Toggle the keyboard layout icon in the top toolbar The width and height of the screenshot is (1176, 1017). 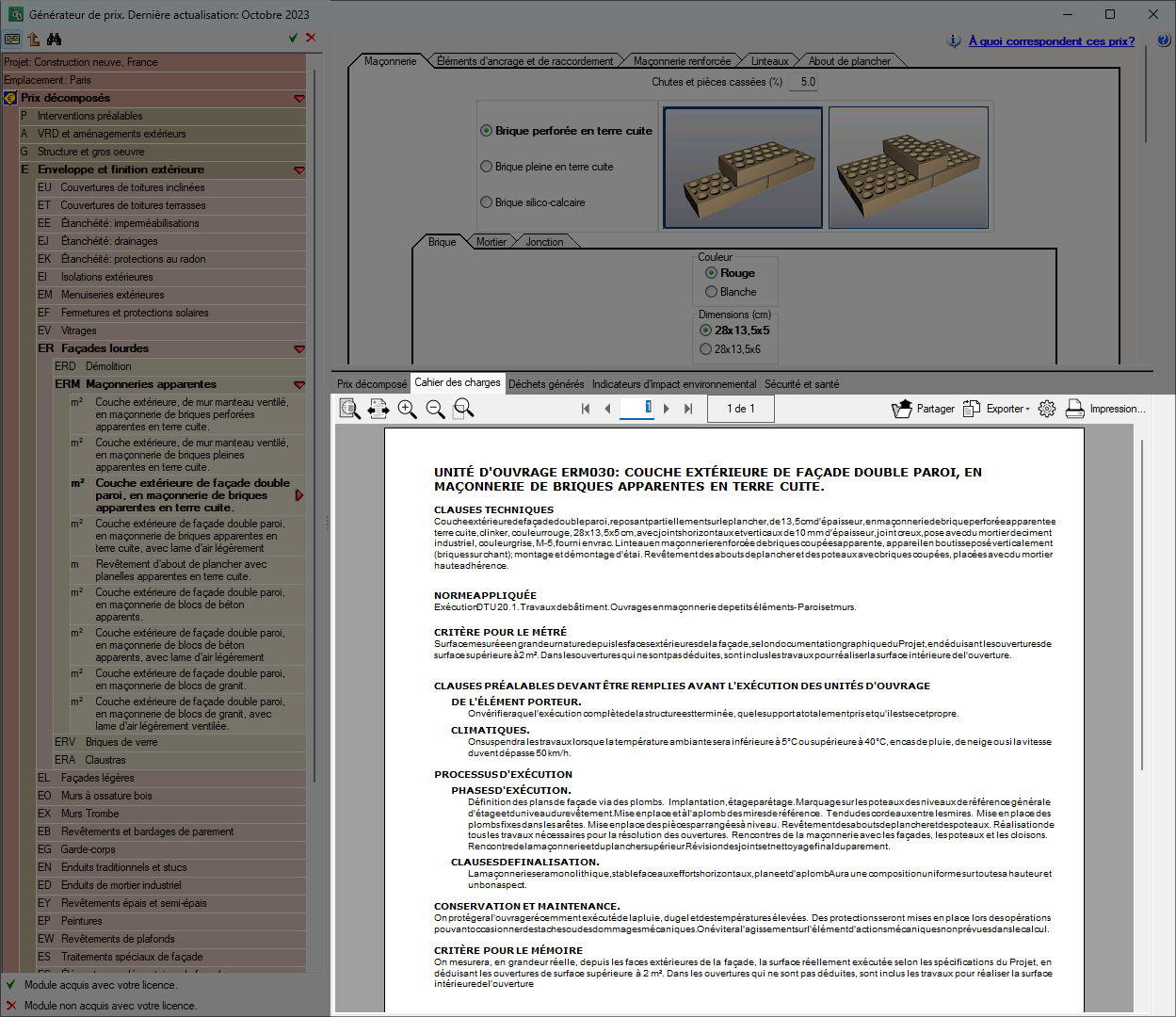(x=12, y=39)
